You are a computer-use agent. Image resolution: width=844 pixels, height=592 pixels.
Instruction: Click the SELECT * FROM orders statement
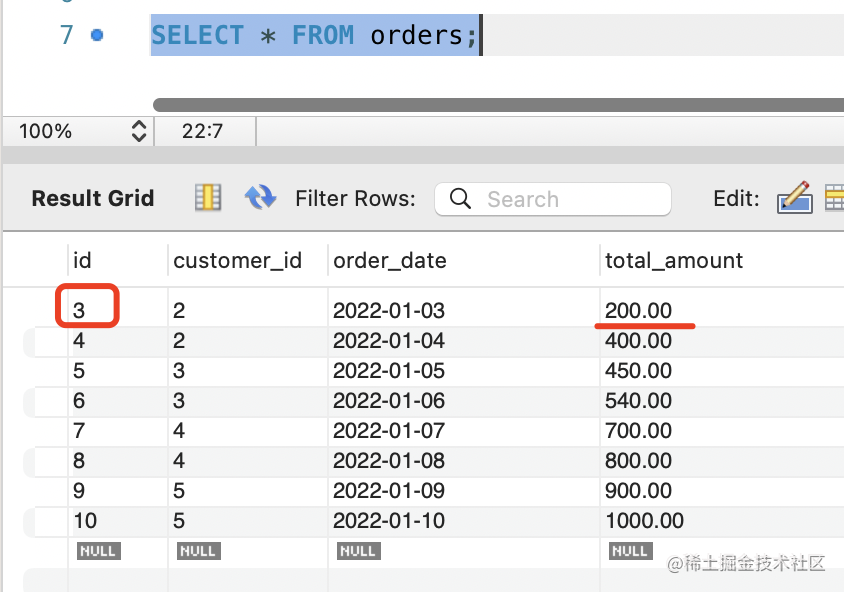[314, 35]
